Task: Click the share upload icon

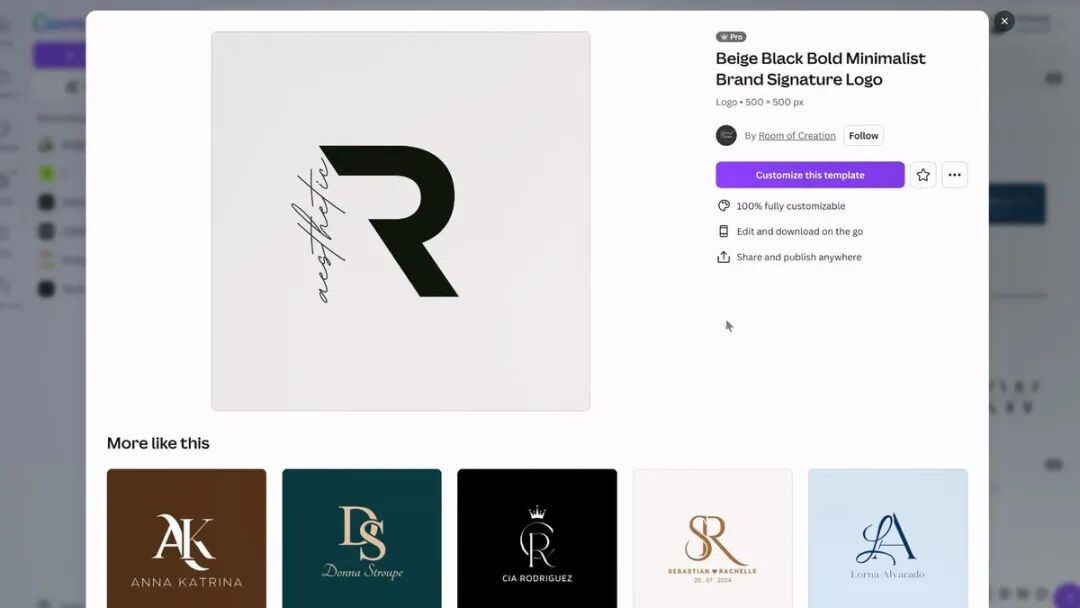Action: [x=723, y=257]
